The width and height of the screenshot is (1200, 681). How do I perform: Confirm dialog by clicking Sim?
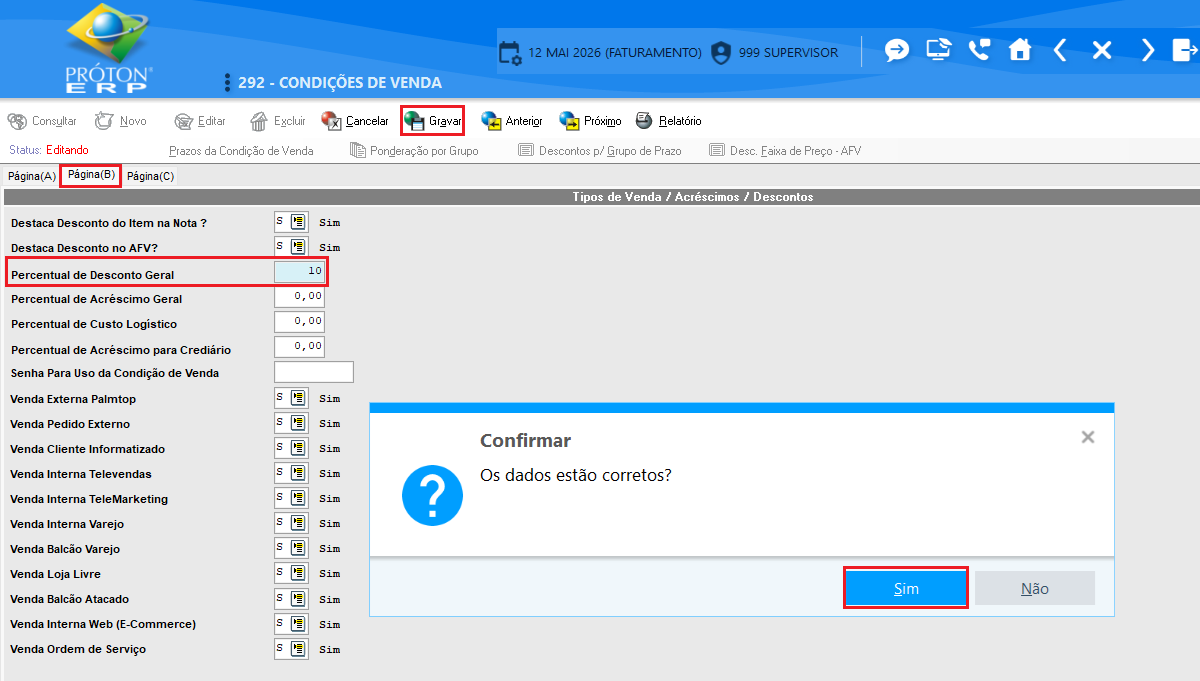(x=906, y=588)
